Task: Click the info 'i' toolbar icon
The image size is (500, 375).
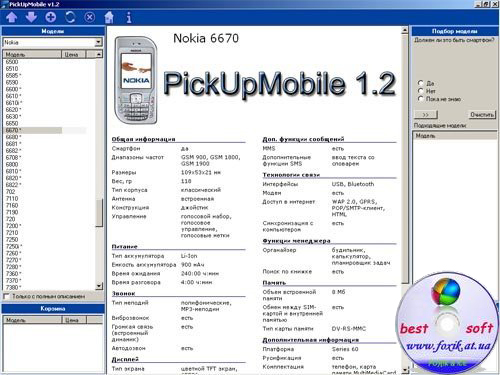Action: tap(129, 17)
